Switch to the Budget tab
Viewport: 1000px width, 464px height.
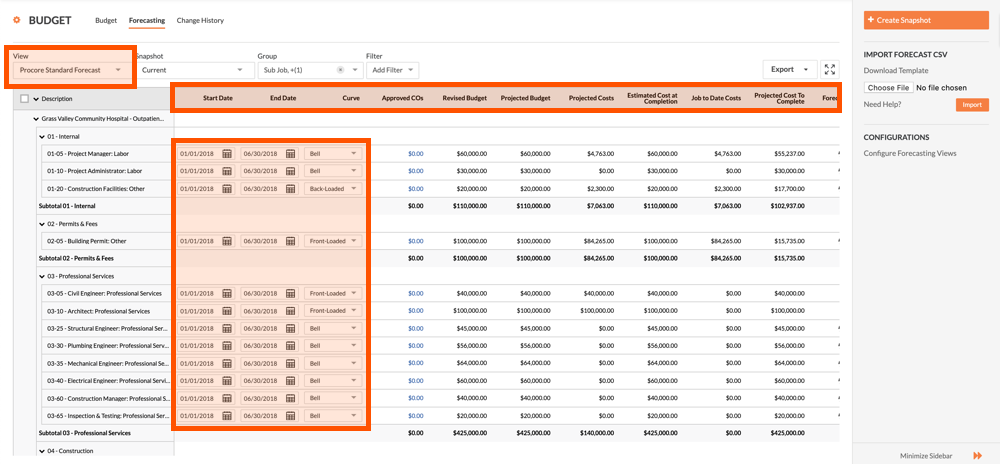106,20
